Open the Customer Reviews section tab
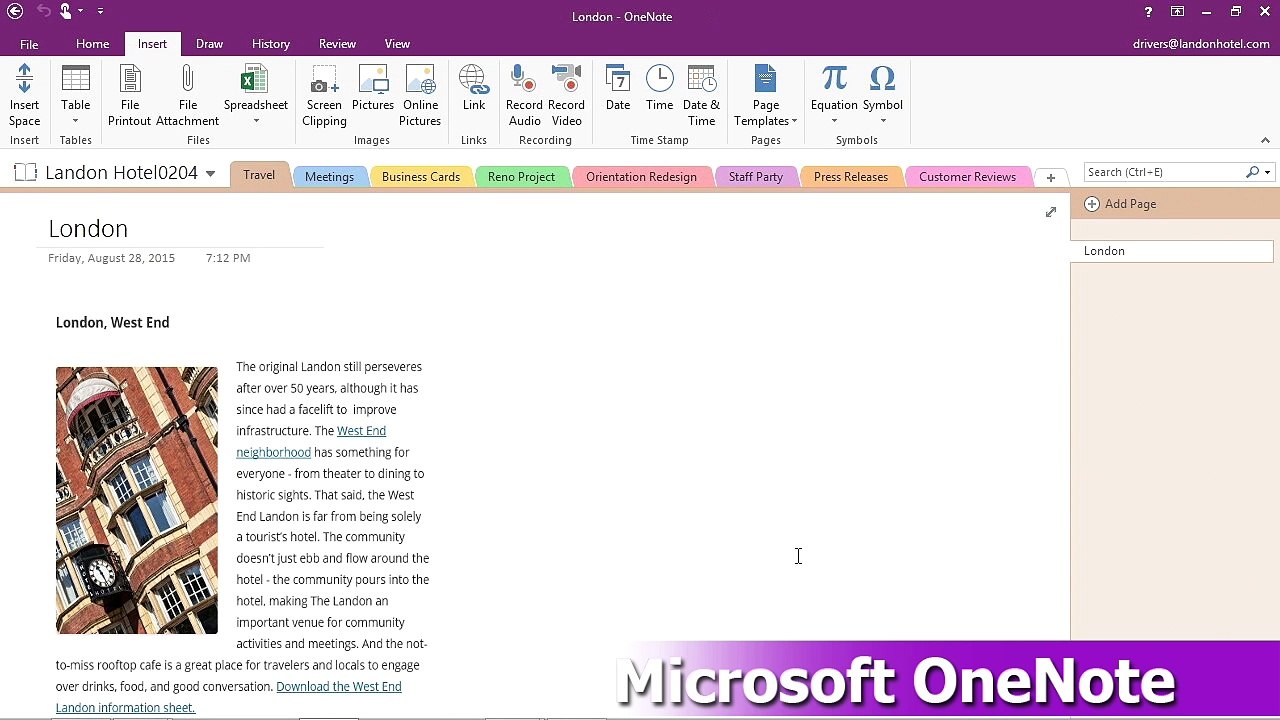The width and height of the screenshot is (1280, 720). coord(967,177)
